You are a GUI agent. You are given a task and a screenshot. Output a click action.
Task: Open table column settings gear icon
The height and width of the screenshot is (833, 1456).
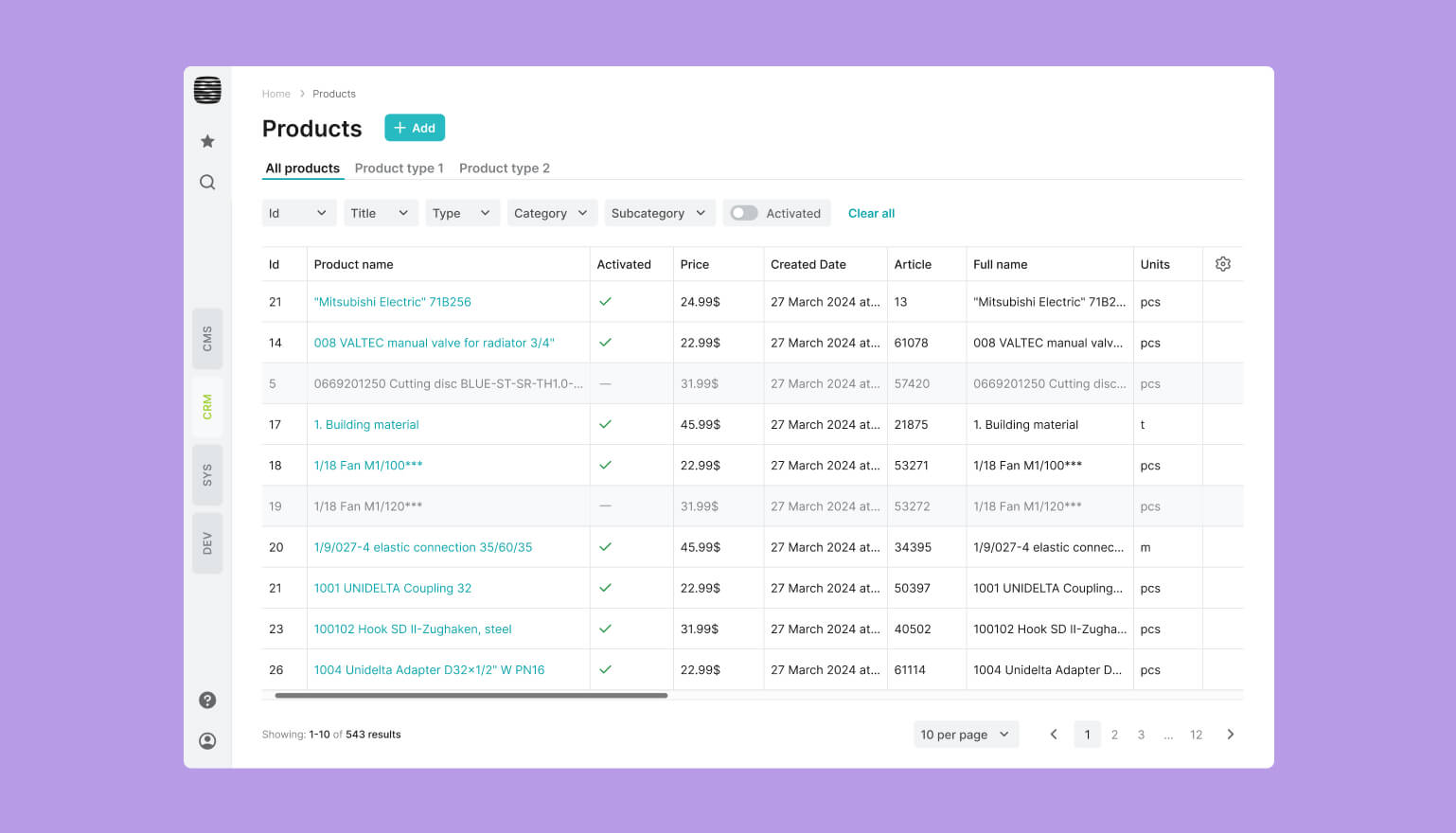tap(1222, 264)
